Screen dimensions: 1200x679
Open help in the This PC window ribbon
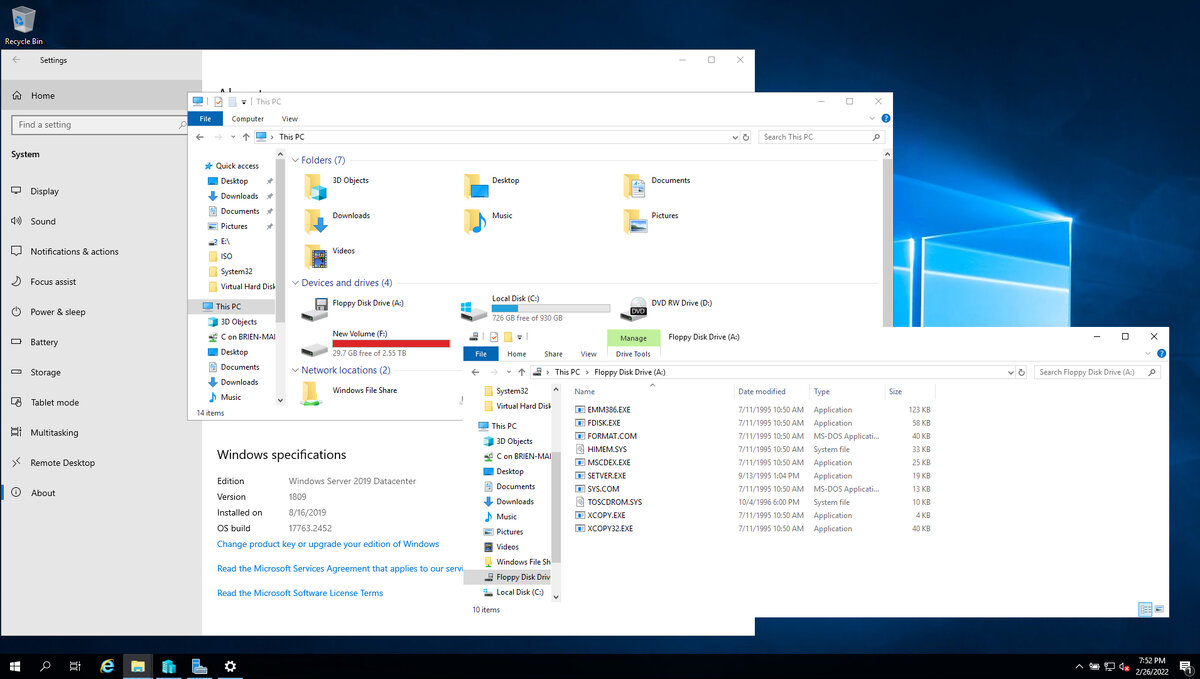pyautogui.click(x=886, y=118)
